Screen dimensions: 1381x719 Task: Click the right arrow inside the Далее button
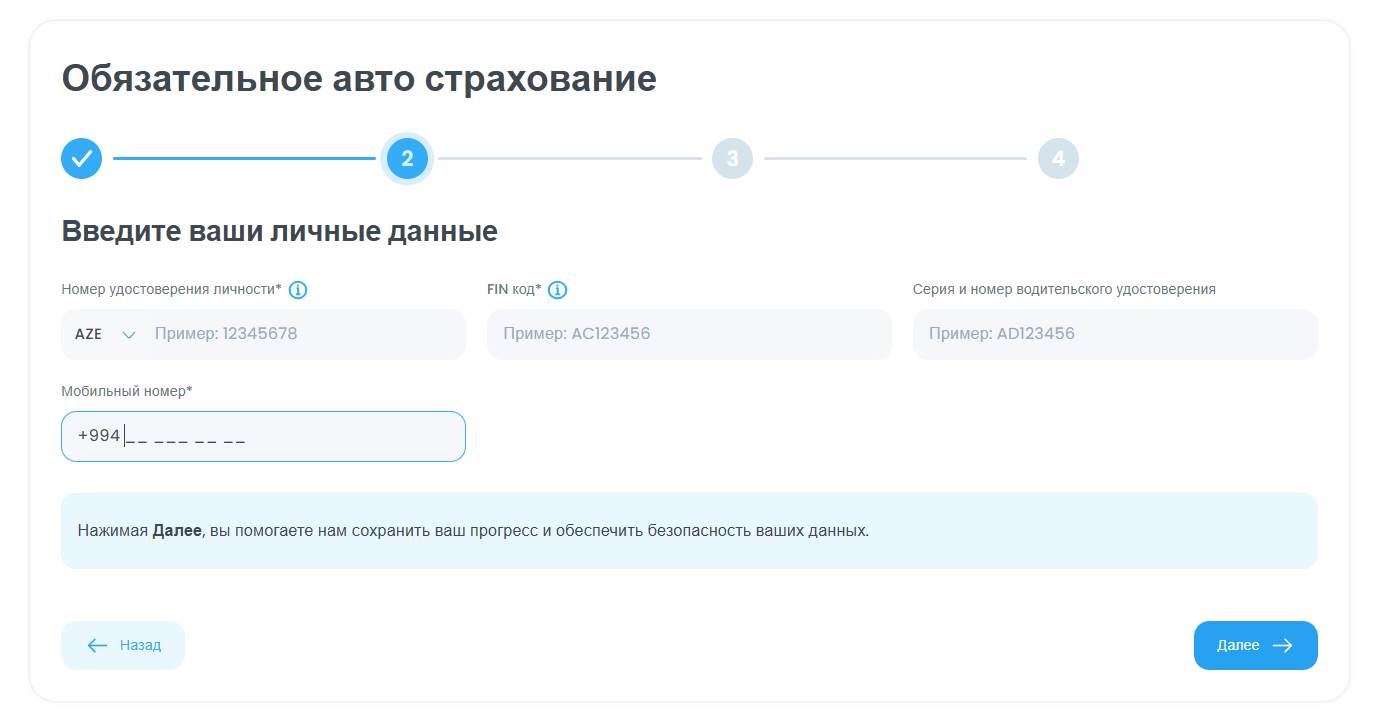[1283, 645]
